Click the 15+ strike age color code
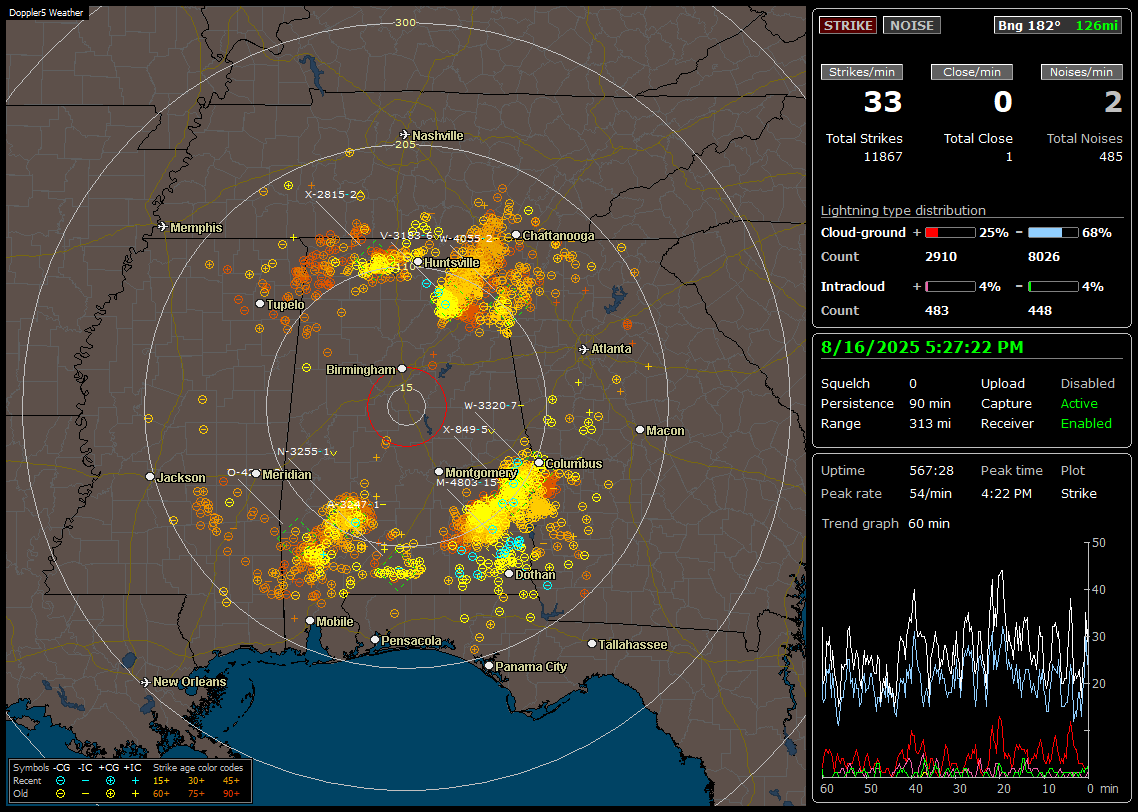Screen dimensions: 1138x812 (x=161, y=781)
